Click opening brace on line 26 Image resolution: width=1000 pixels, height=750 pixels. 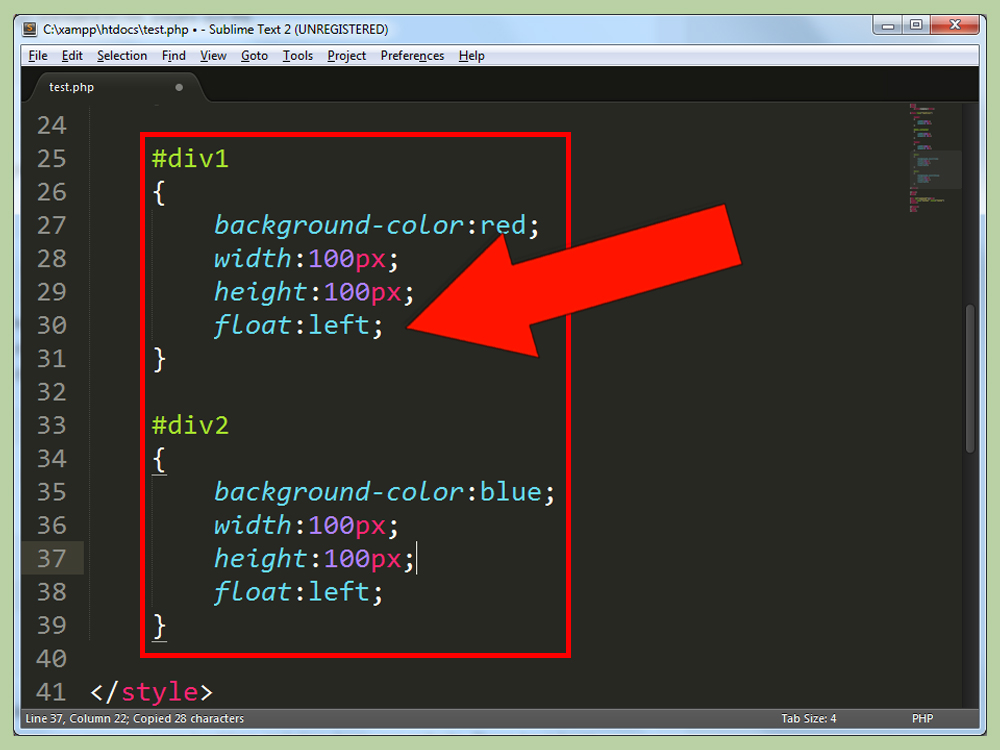(159, 193)
